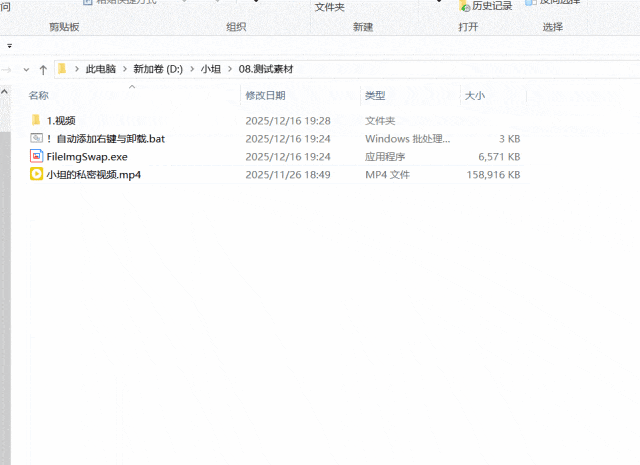The image size is (640, 465).
Task: Go to 新加卷 (D:) in breadcrumb path
Action: [x=157, y=69]
